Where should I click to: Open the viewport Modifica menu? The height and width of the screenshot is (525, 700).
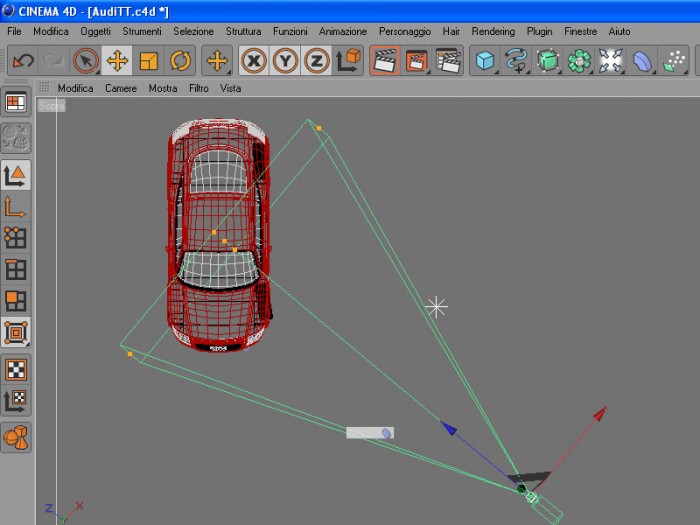click(x=75, y=88)
